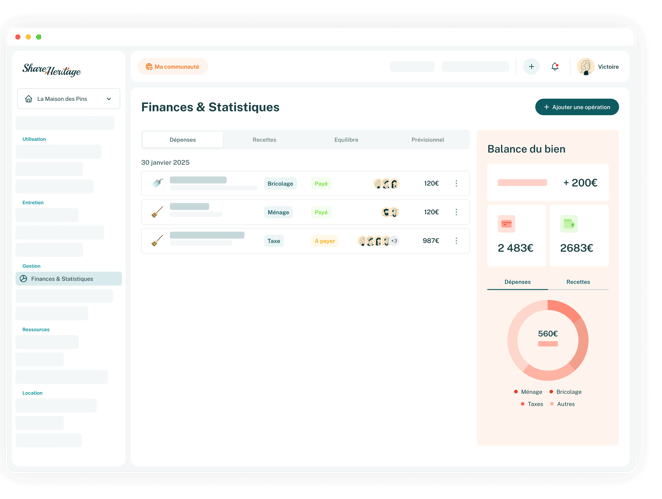Viewport: 662px width, 499px height.
Task: Click Victoire's profile avatar
Action: 586,67
